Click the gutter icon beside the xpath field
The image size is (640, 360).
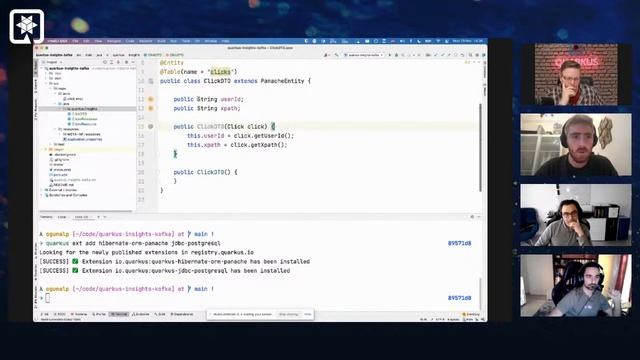coord(151,109)
